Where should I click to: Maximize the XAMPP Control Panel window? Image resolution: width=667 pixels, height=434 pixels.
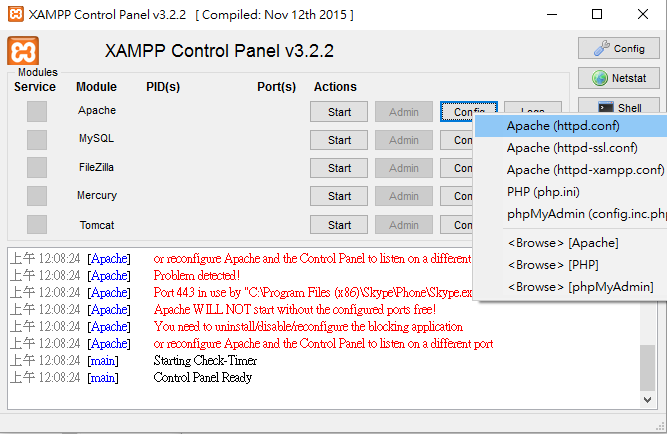pos(597,14)
